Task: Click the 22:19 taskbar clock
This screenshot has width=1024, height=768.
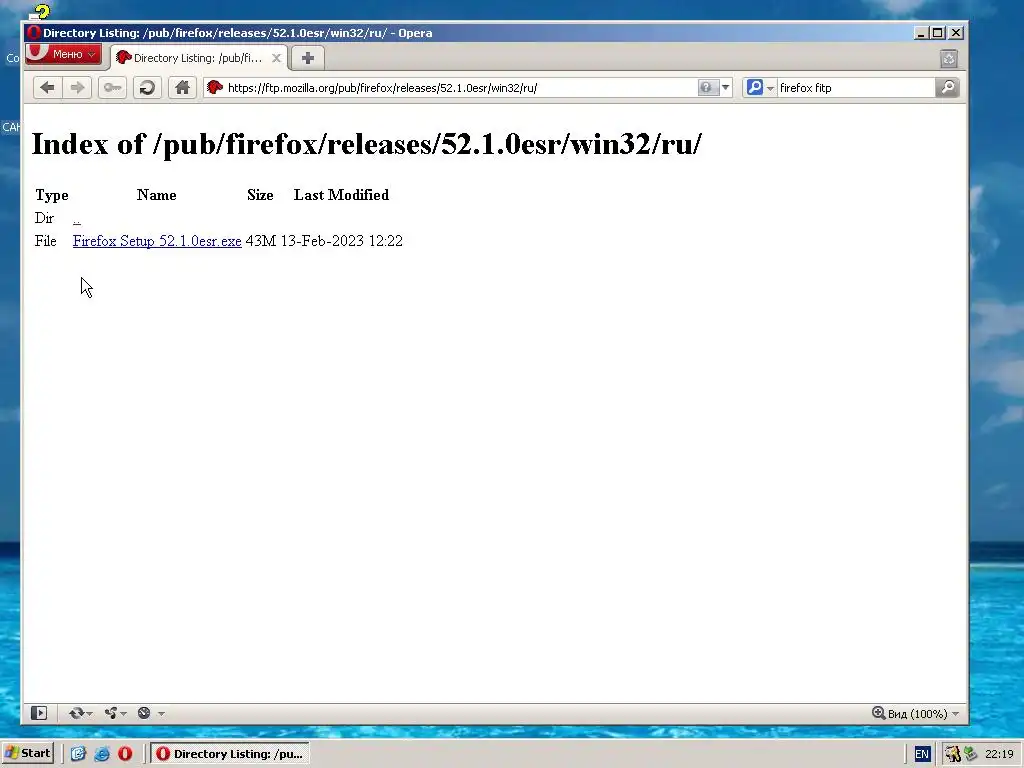Action: click(999, 754)
